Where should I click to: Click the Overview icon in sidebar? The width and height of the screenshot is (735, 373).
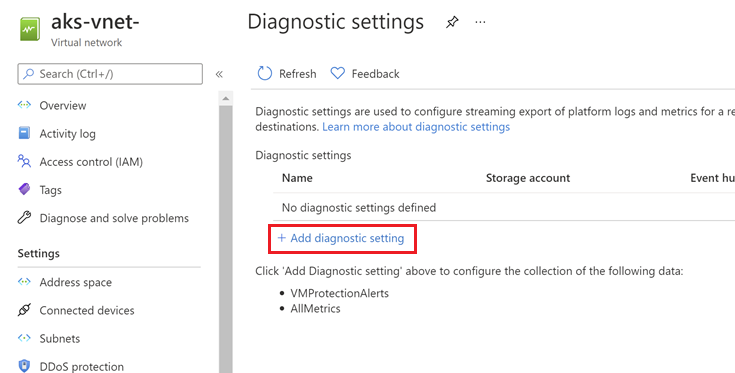pos(24,105)
